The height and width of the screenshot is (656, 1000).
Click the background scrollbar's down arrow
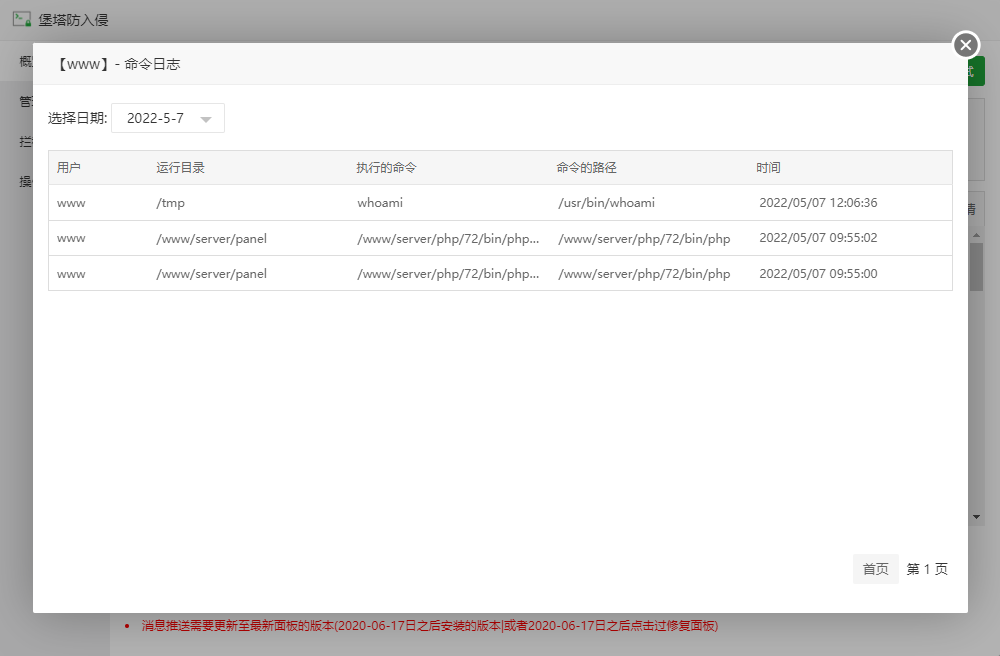(977, 517)
